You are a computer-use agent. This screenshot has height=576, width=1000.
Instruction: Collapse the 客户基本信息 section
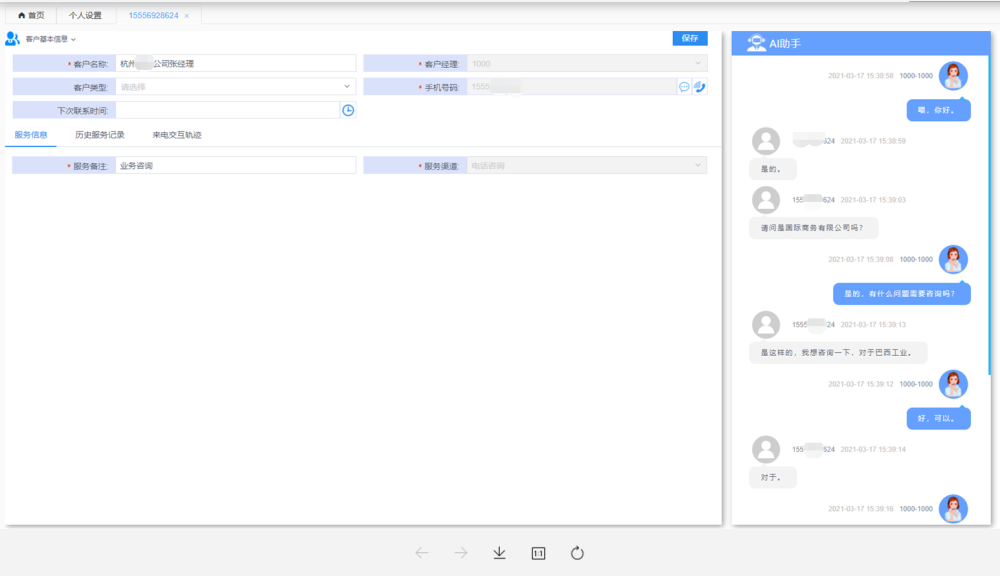[73, 40]
